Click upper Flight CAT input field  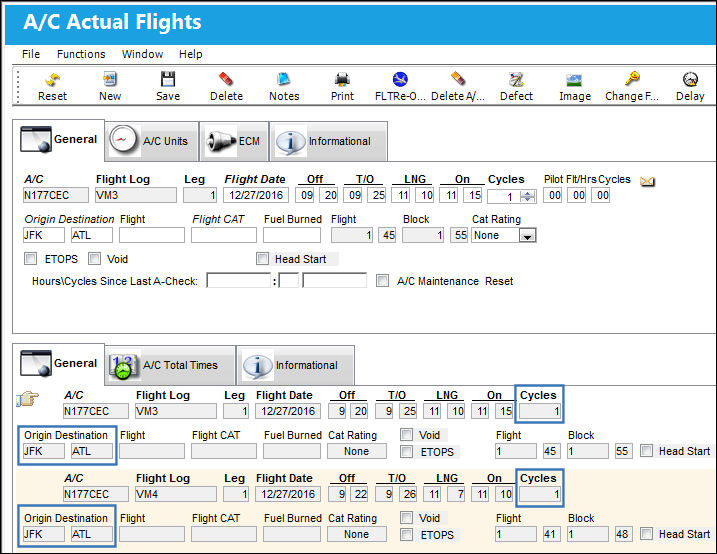[224, 235]
